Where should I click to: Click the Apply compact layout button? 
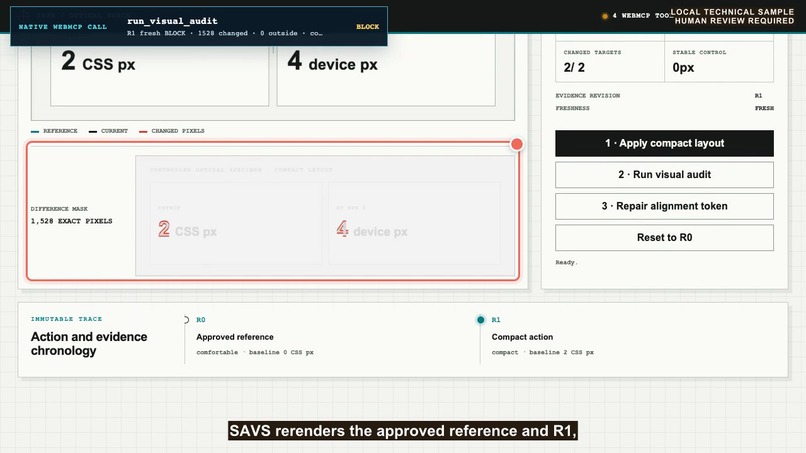[x=664, y=143]
